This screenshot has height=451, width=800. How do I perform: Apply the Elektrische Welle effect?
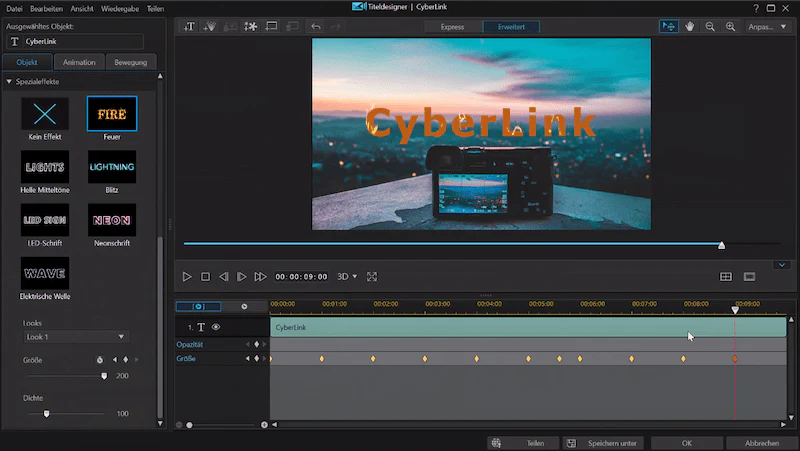click(45, 273)
